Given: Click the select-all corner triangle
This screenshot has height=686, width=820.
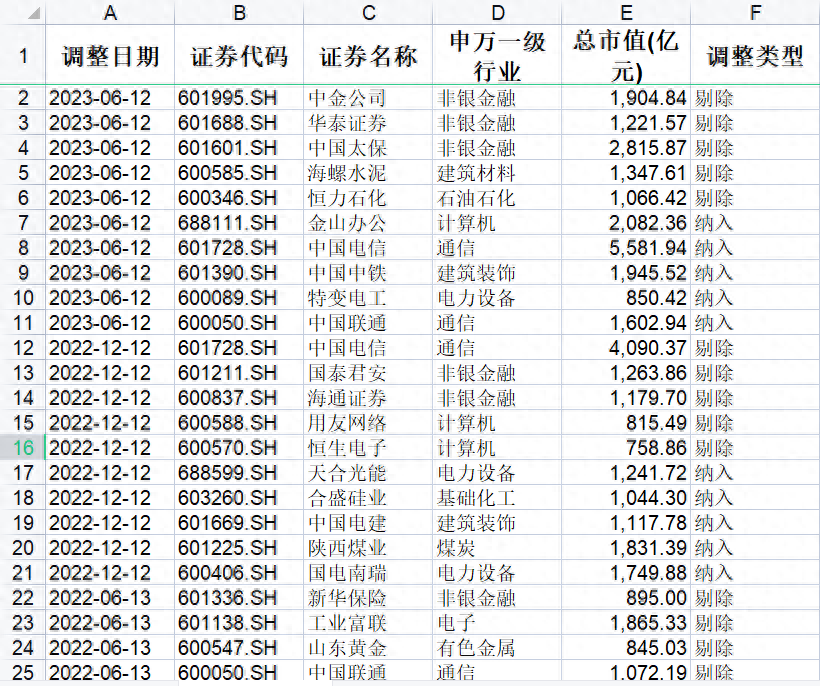Looking at the screenshot, I should (33, 13).
